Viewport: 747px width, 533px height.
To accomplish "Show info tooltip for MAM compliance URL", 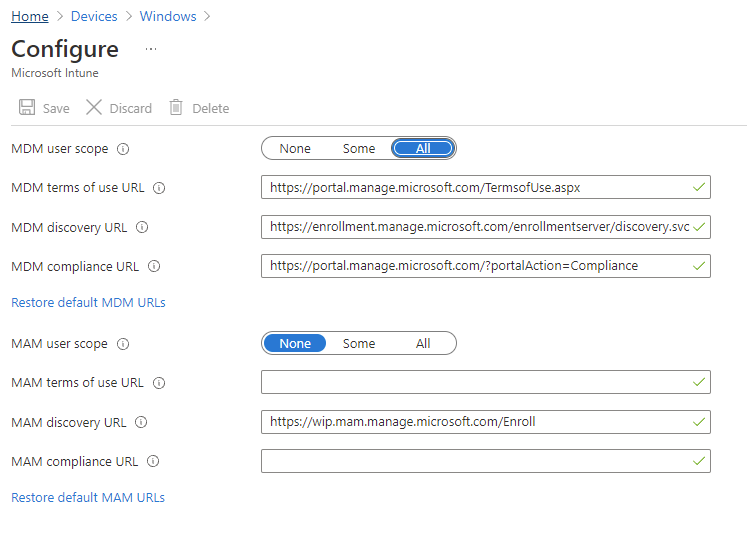I will [153, 461].
